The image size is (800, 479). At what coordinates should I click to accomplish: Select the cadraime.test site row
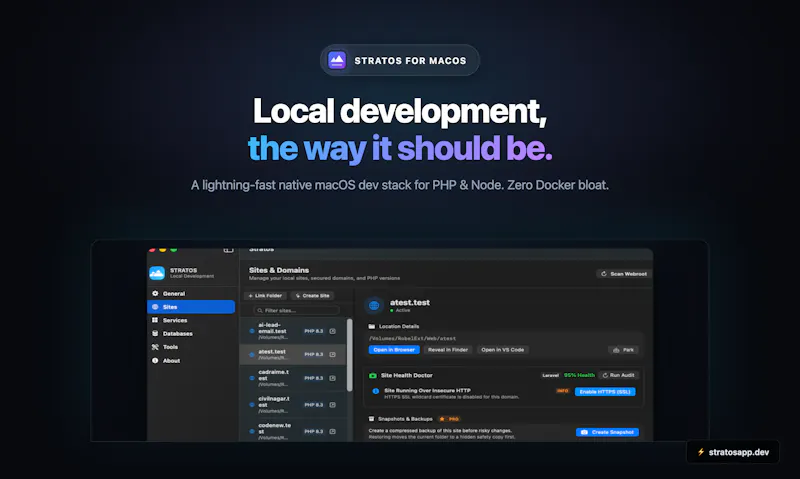pos(293,378)
